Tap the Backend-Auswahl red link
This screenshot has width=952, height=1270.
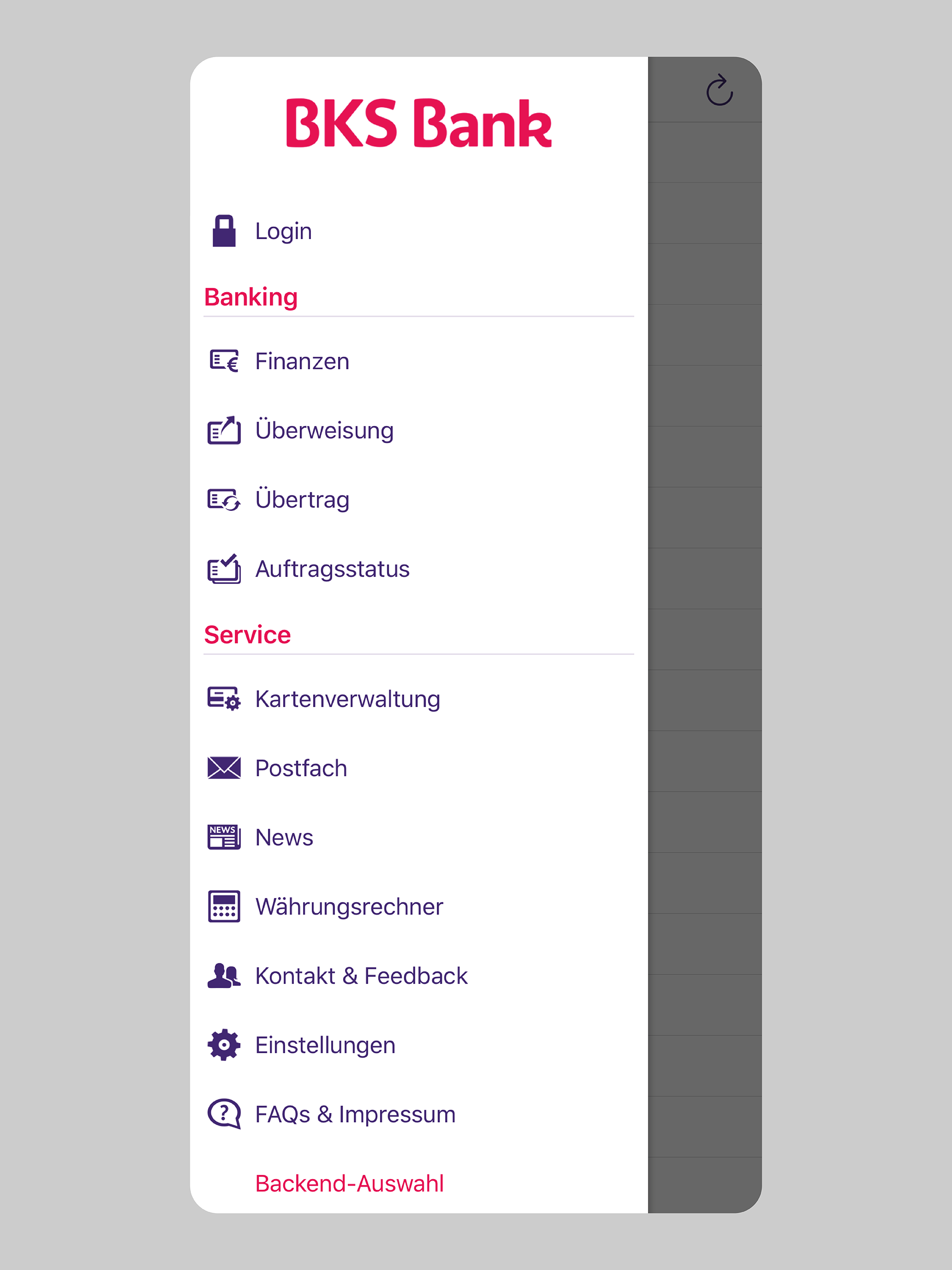click(350, 1183)
